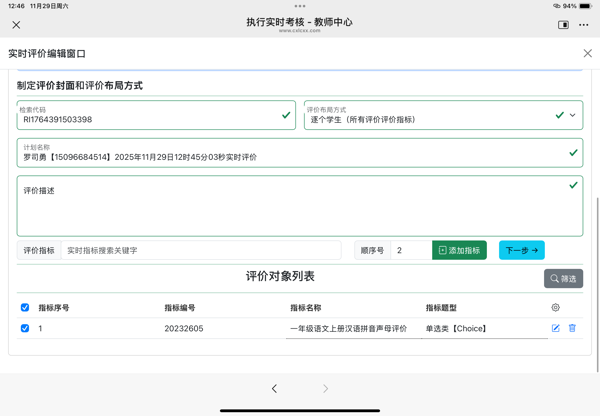Delete indicator row 20232605 with trash icon
This screenshot has width=600, height=416.
tap(572, 328)
